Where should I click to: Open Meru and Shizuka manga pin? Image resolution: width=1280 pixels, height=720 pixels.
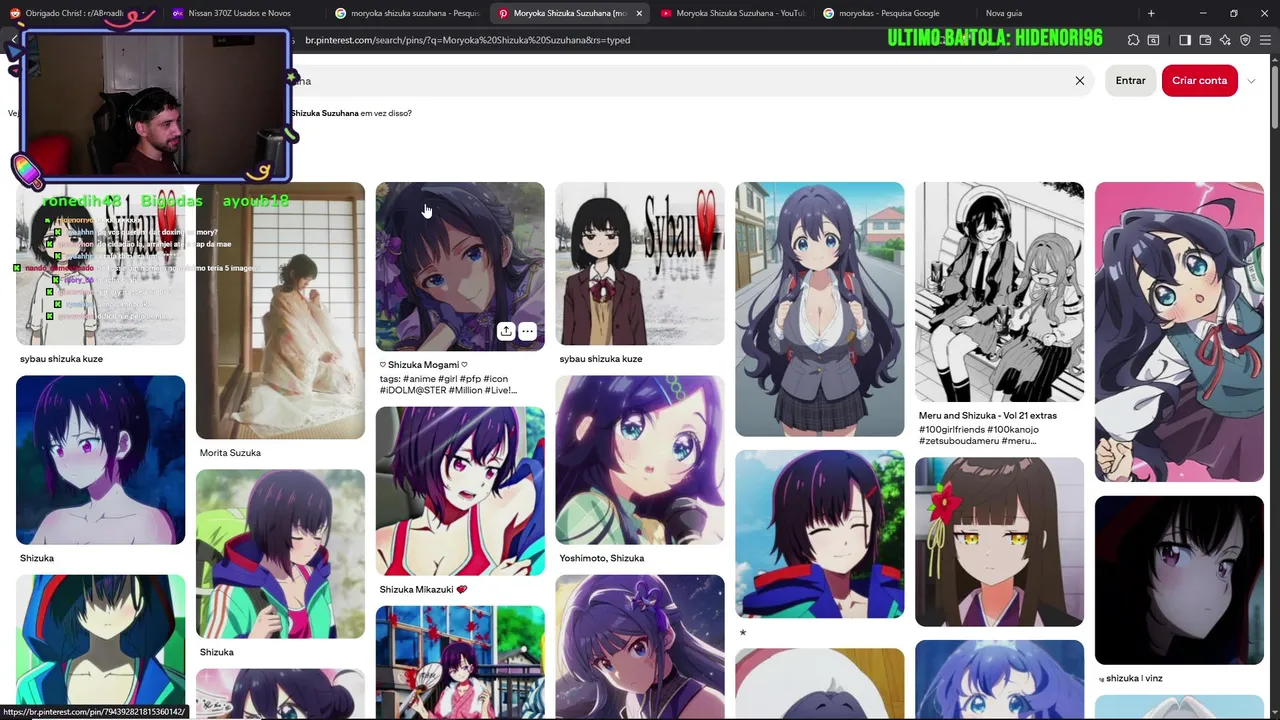(1000, 292)
